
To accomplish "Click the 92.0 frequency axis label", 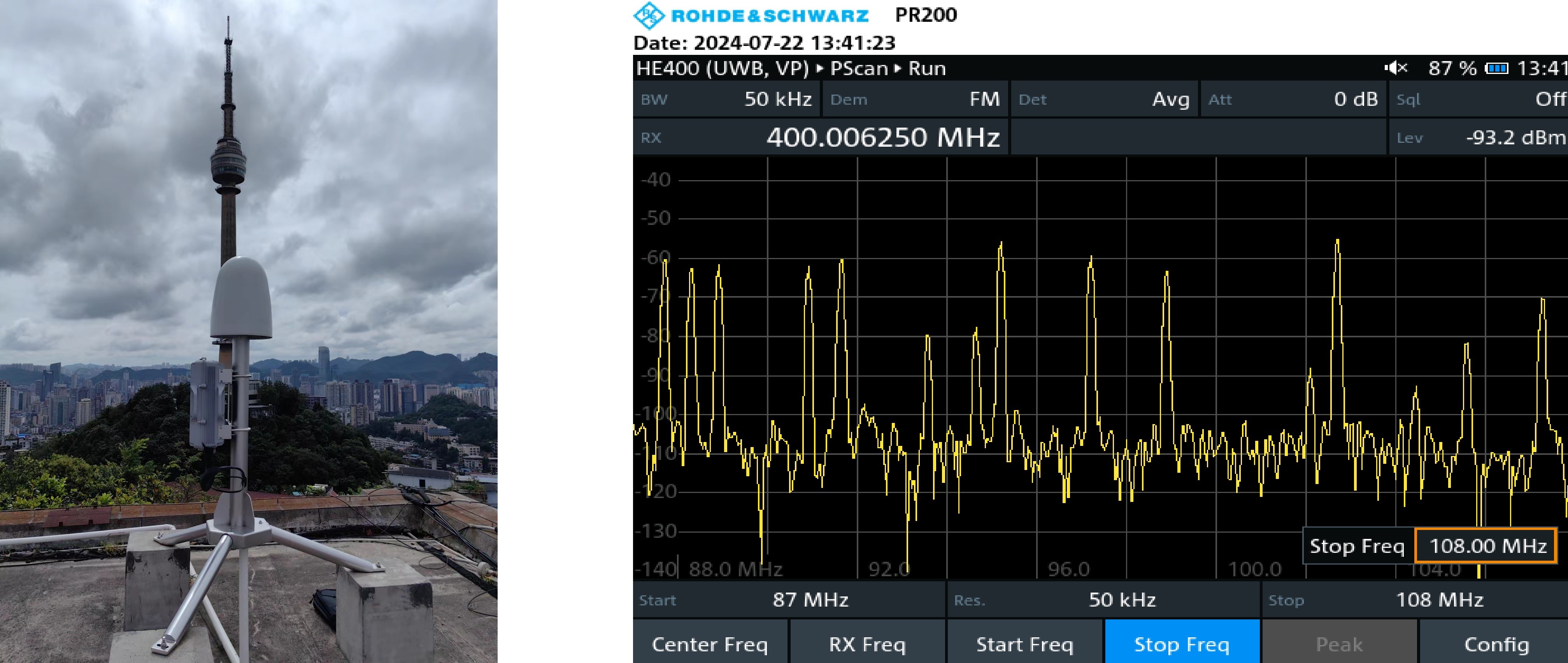I will point(889,569).
